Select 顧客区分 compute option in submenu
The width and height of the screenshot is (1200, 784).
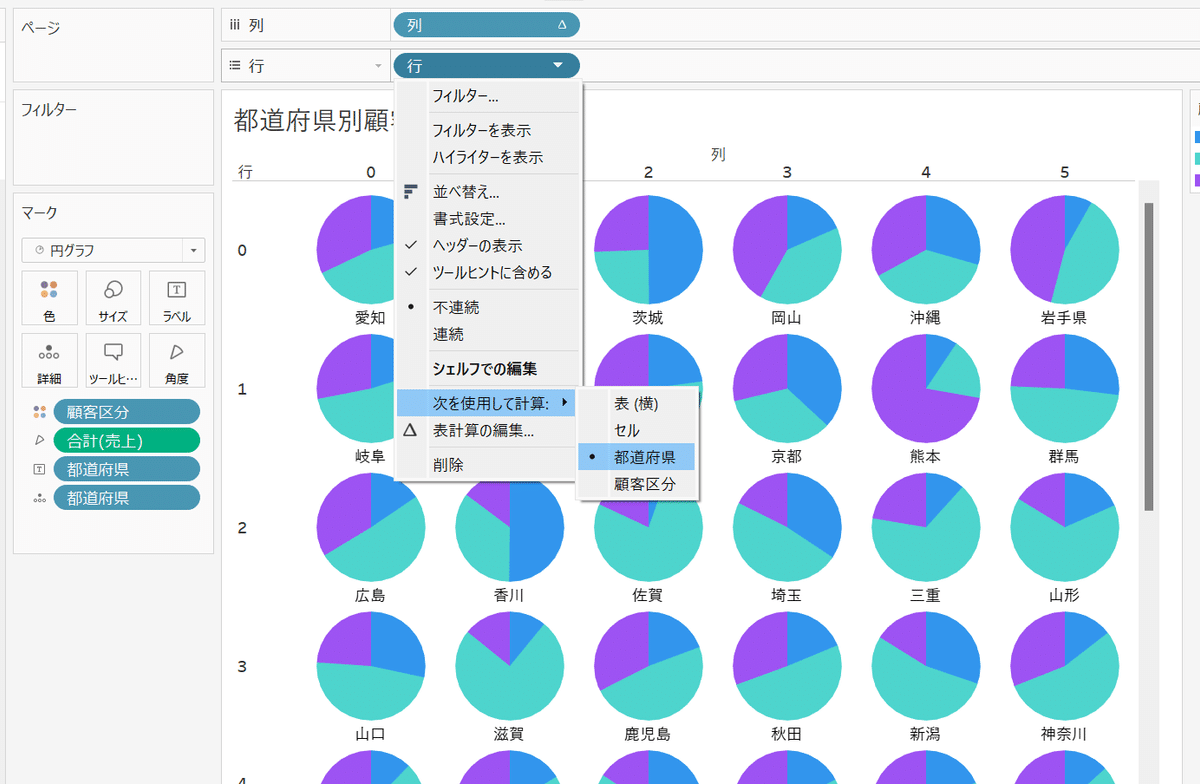[x=637, y=484]
